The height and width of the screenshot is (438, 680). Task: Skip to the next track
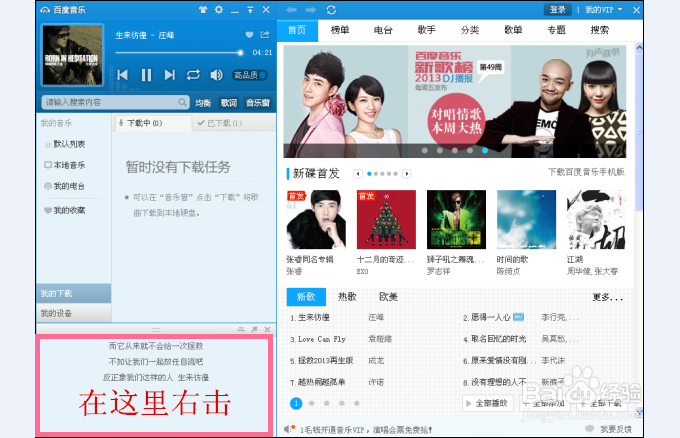click(x=170, y=75)
